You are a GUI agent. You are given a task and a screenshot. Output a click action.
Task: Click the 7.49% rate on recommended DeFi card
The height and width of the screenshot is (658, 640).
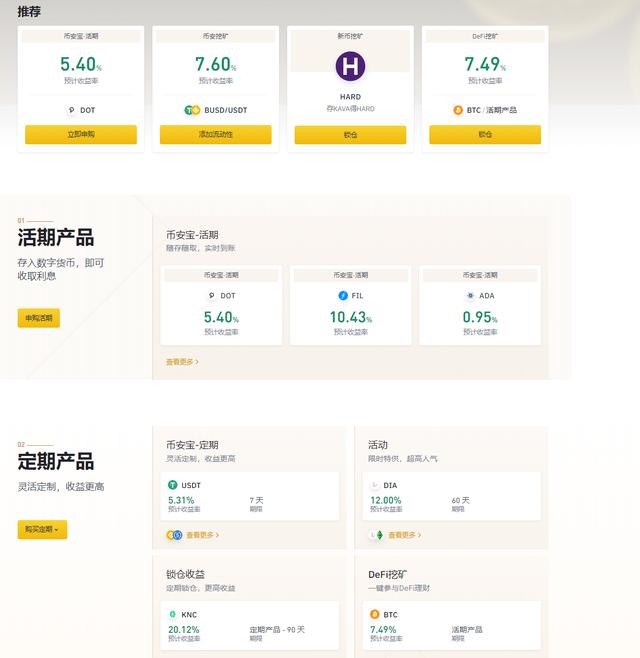click(x=485, y=64)
